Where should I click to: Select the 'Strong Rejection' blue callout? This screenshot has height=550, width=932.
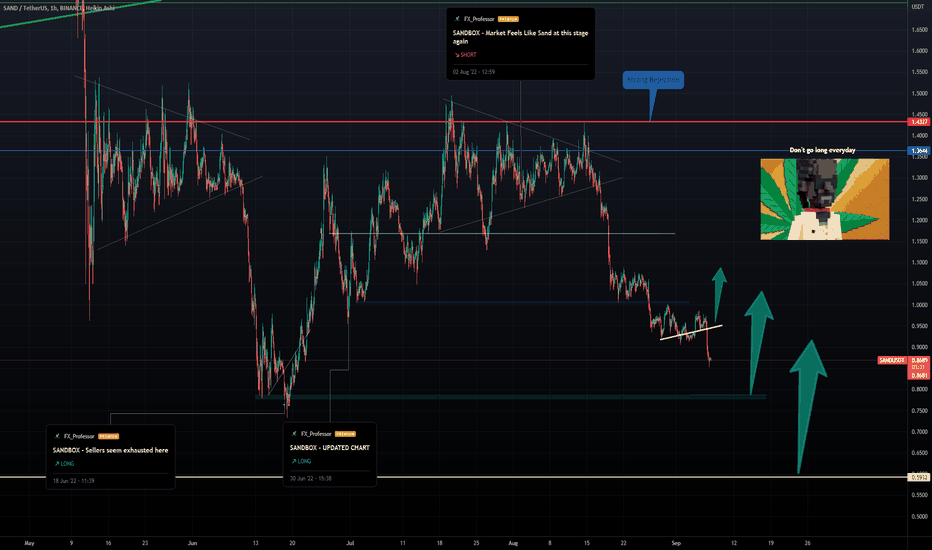pos(653,80)
